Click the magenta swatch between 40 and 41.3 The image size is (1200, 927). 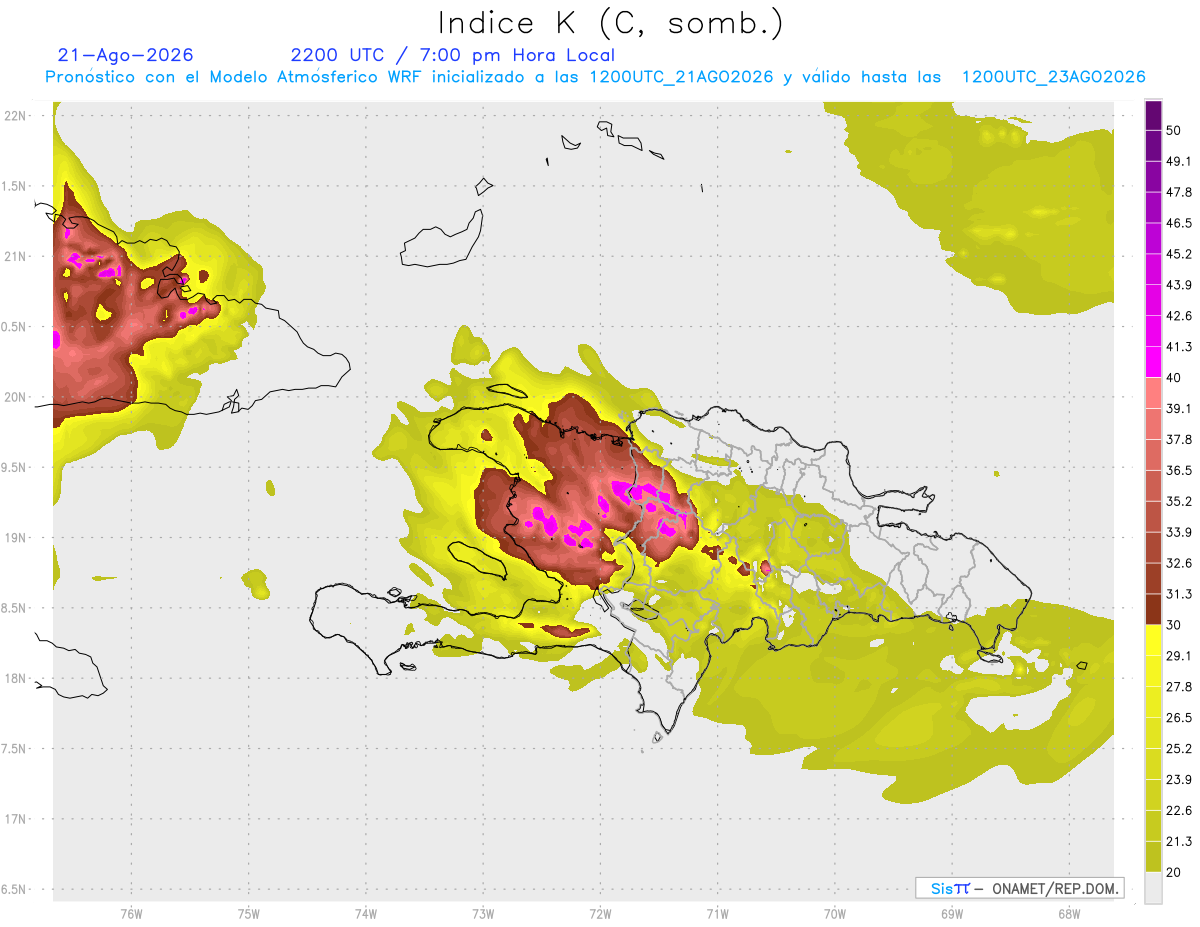pyautogui.click(x=1153, y=362)
